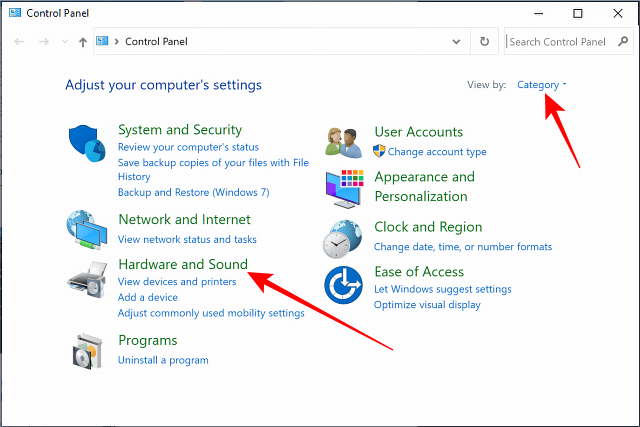Click the Forward navigation arrow
640x427 pixels.
tap(44, 42)
